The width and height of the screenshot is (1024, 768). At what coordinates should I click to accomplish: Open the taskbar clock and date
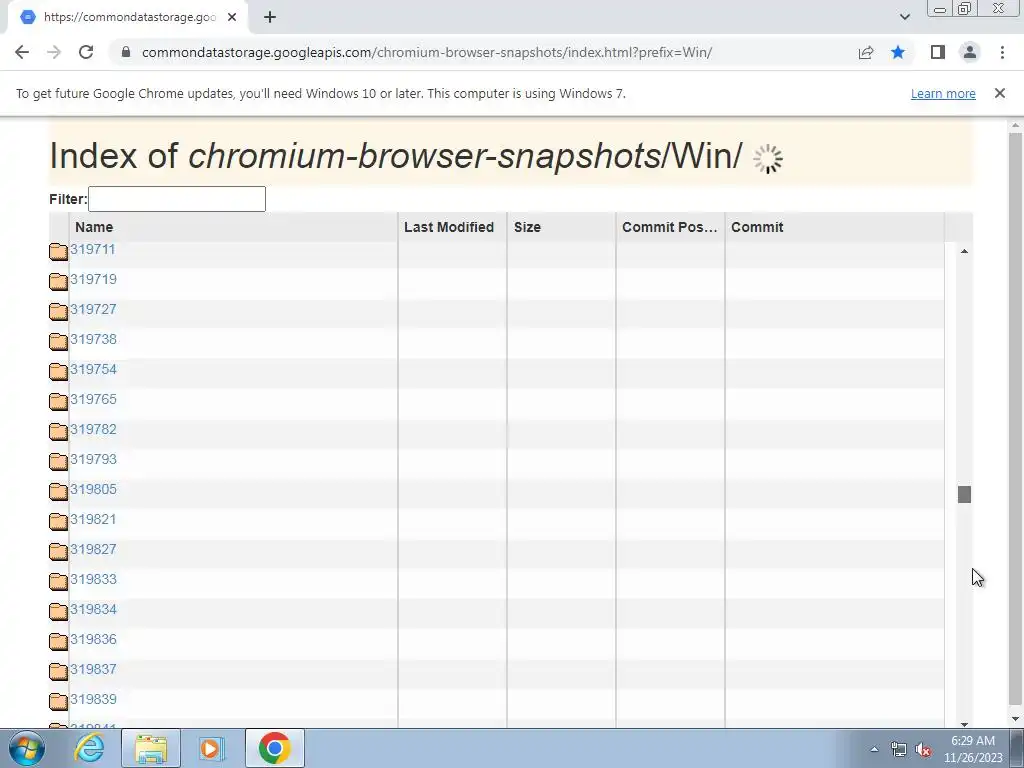click(x=972, y=749)
